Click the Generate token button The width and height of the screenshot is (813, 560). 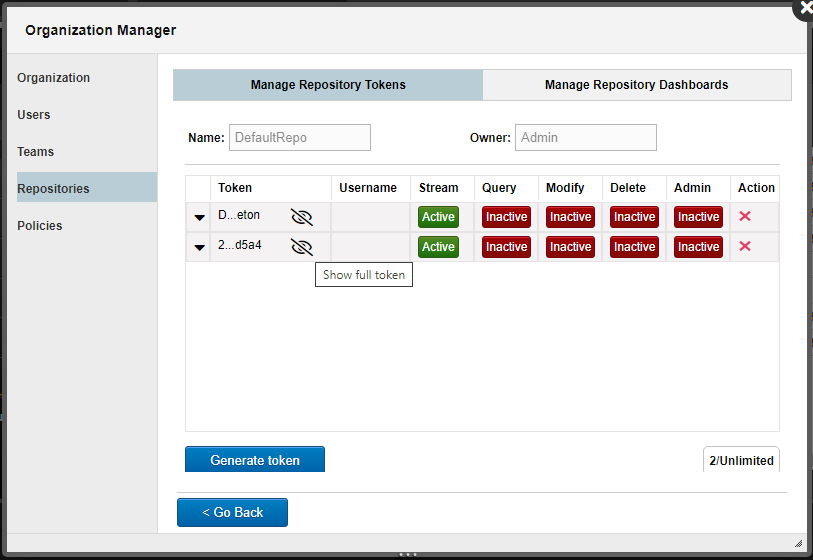255,459
